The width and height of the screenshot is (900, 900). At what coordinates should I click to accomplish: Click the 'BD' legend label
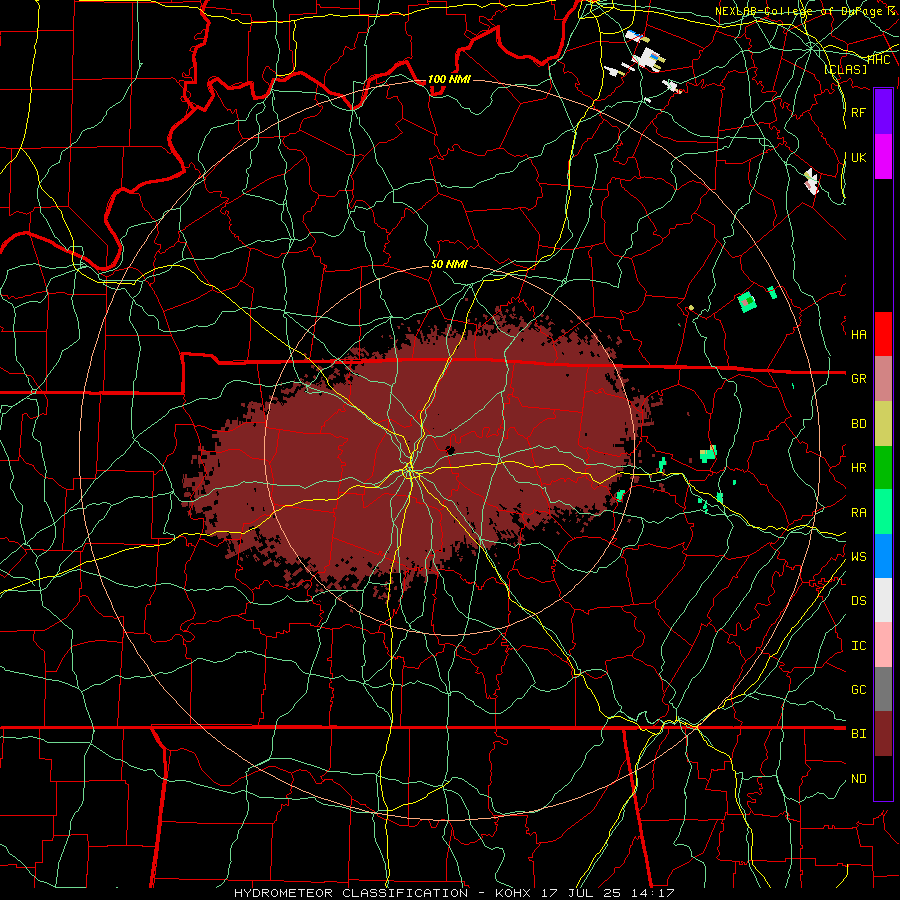click(x=858, y=424)
